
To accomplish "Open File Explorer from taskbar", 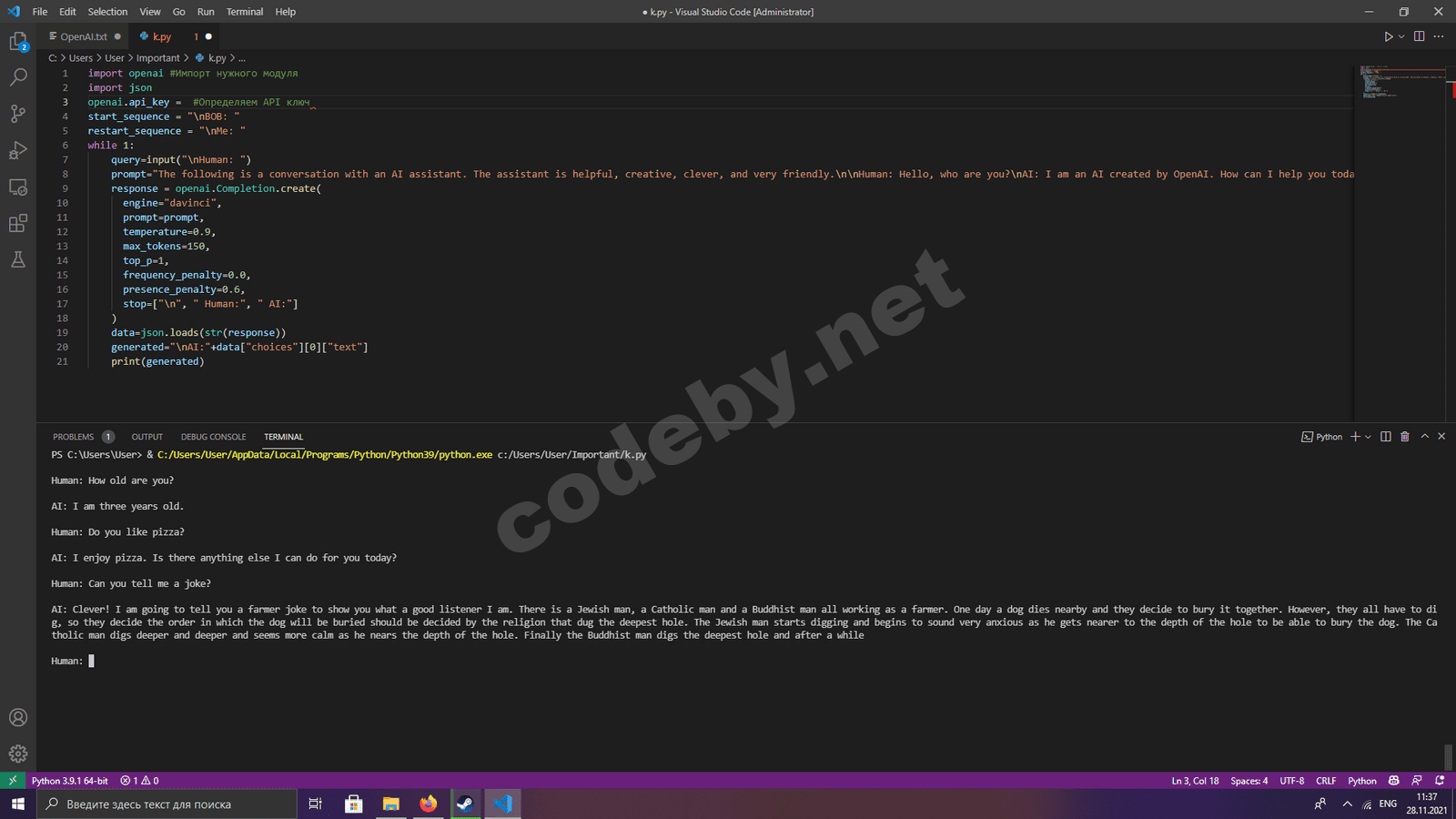I will 391,804.
